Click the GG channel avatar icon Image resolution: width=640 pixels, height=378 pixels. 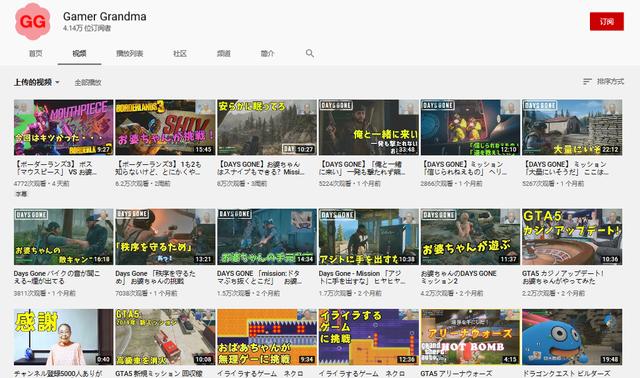point(33,21)
